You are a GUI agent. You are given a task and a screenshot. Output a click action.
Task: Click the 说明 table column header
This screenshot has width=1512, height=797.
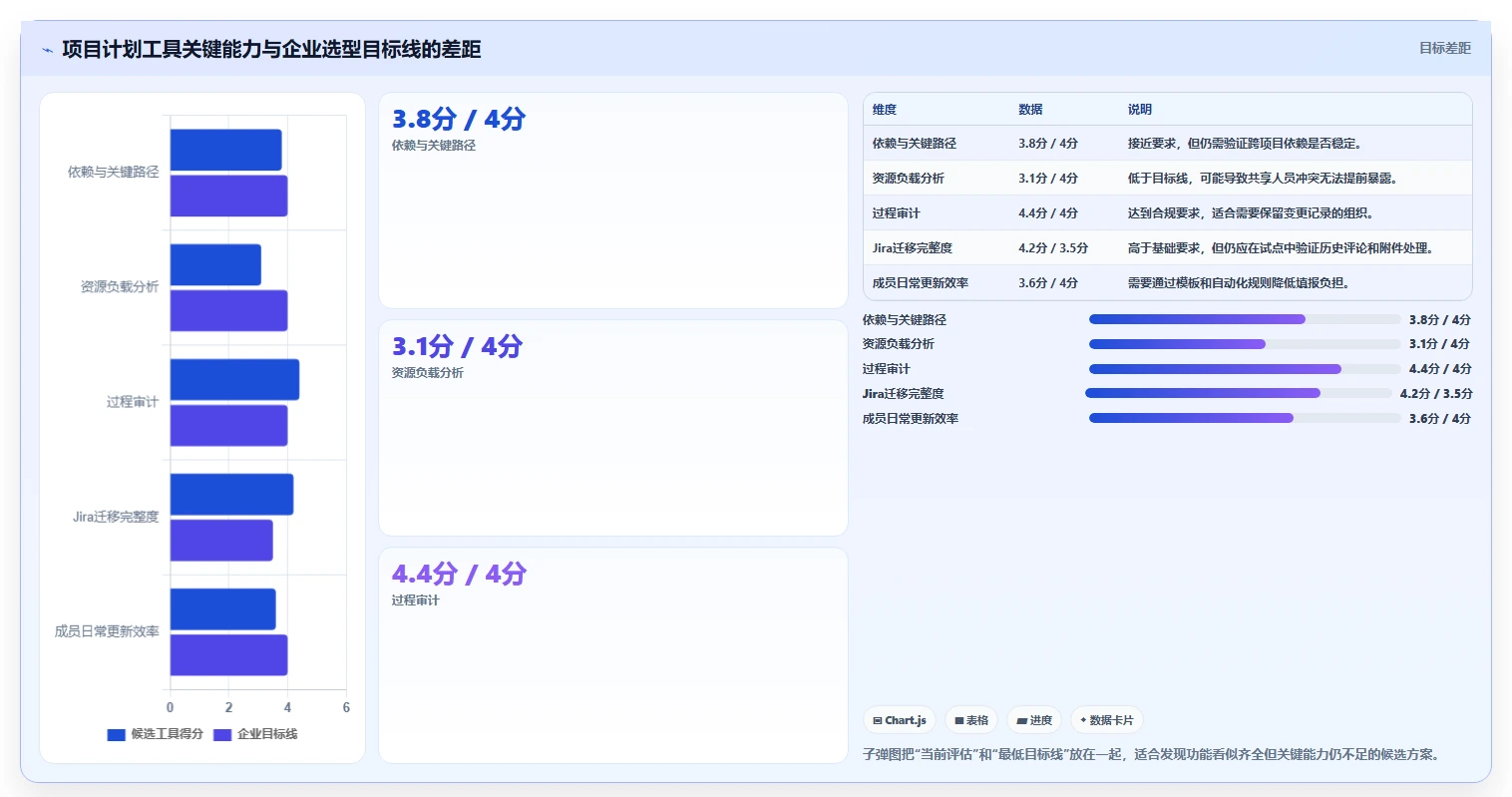point(1140,110)
